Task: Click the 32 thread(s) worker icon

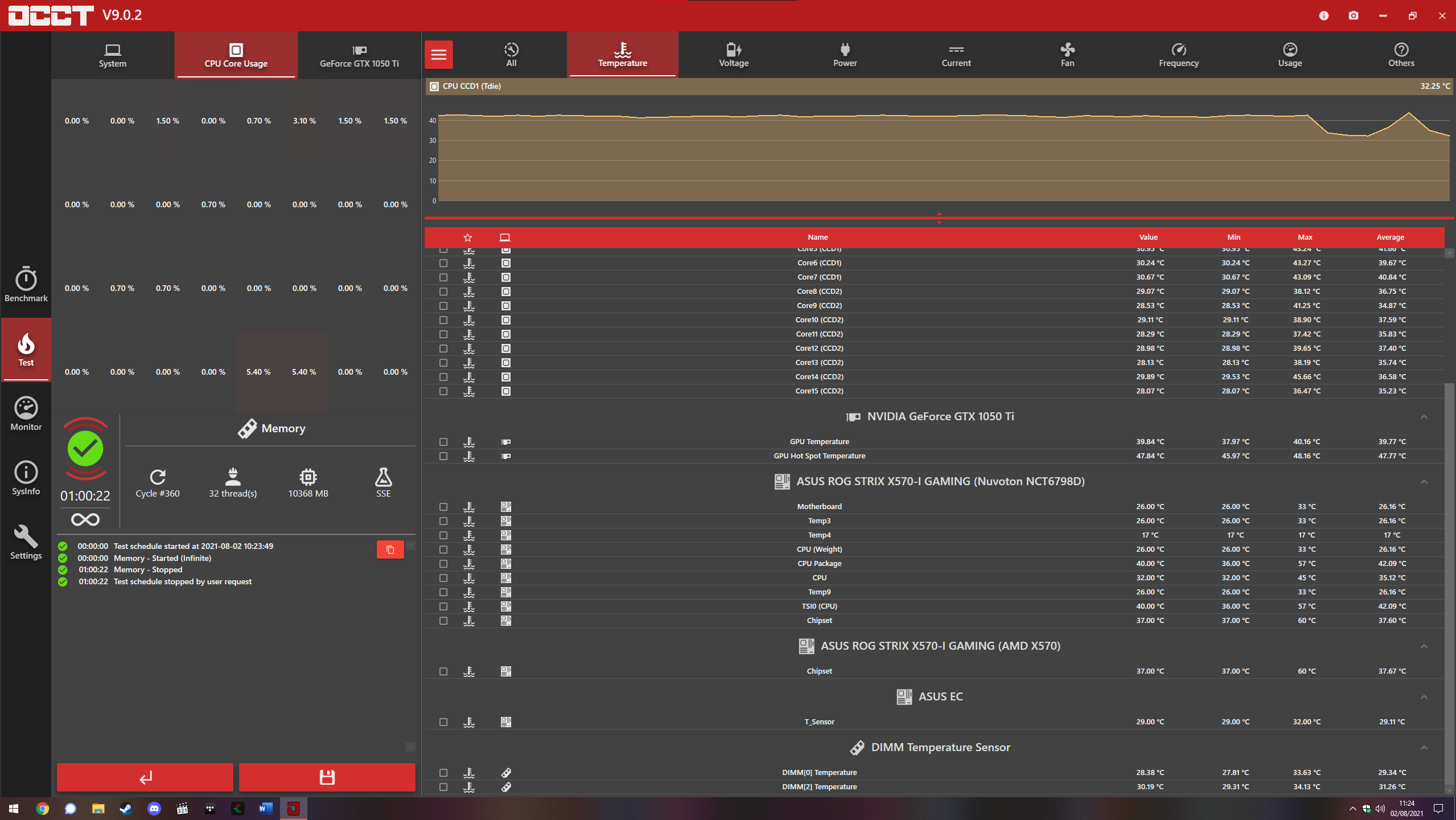Action: coord(233,477)
